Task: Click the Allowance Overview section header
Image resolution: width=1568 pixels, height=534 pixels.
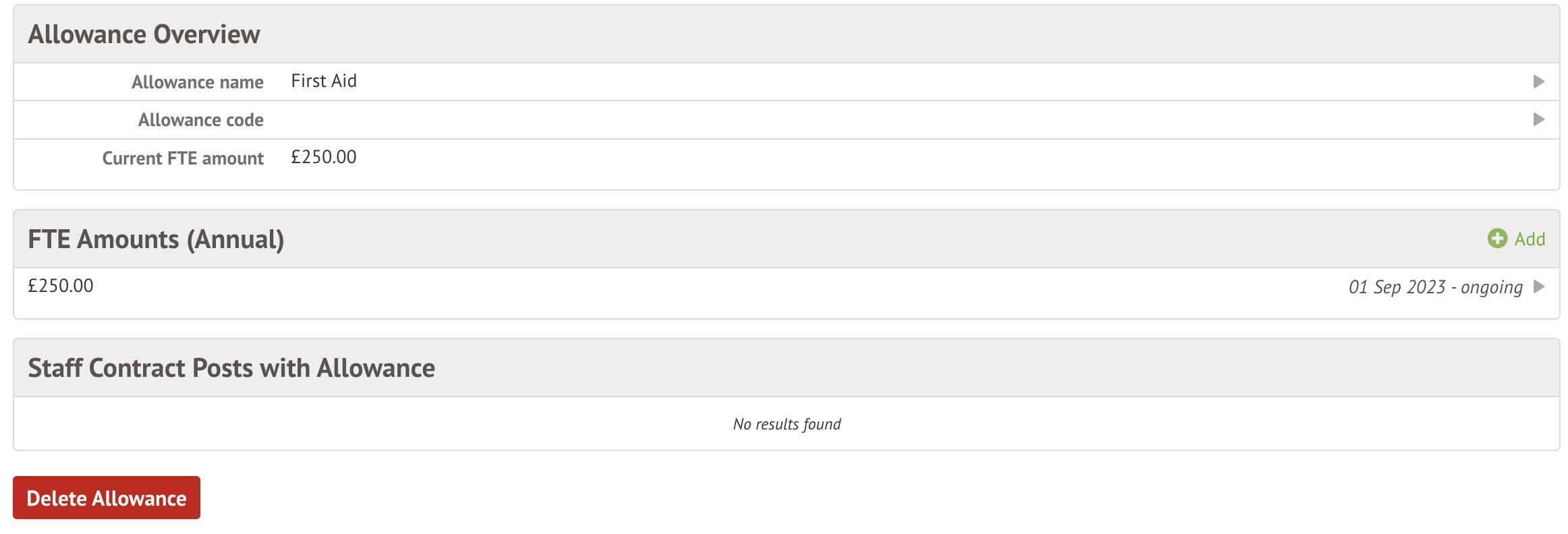Action: (x=144, y=34)
